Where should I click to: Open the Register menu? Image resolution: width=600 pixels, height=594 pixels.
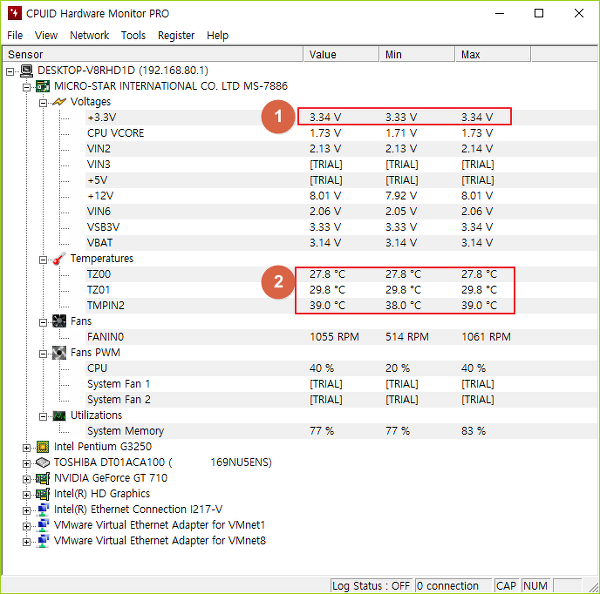176,35
